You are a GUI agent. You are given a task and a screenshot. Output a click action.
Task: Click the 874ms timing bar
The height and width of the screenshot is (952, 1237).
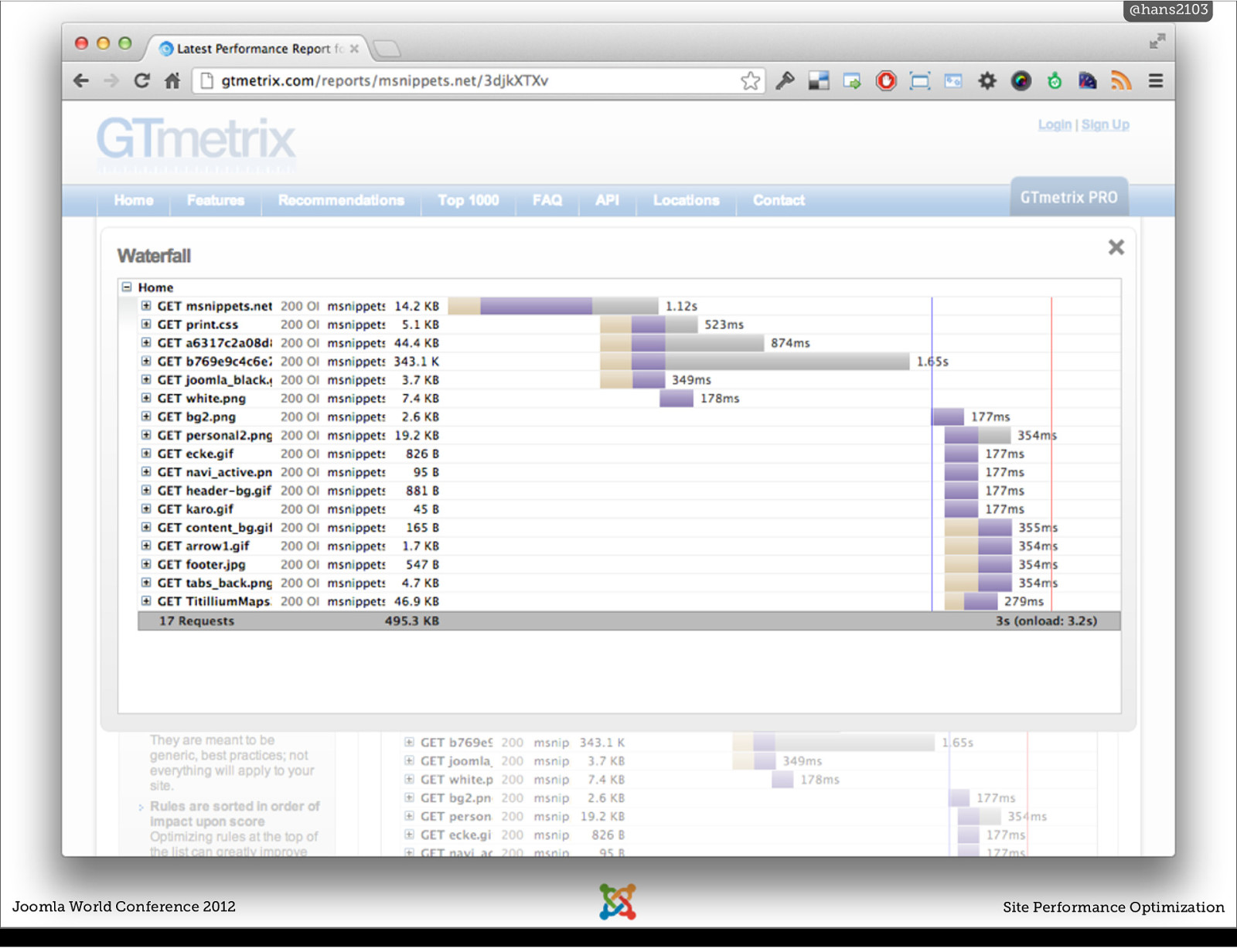(682, 343)
